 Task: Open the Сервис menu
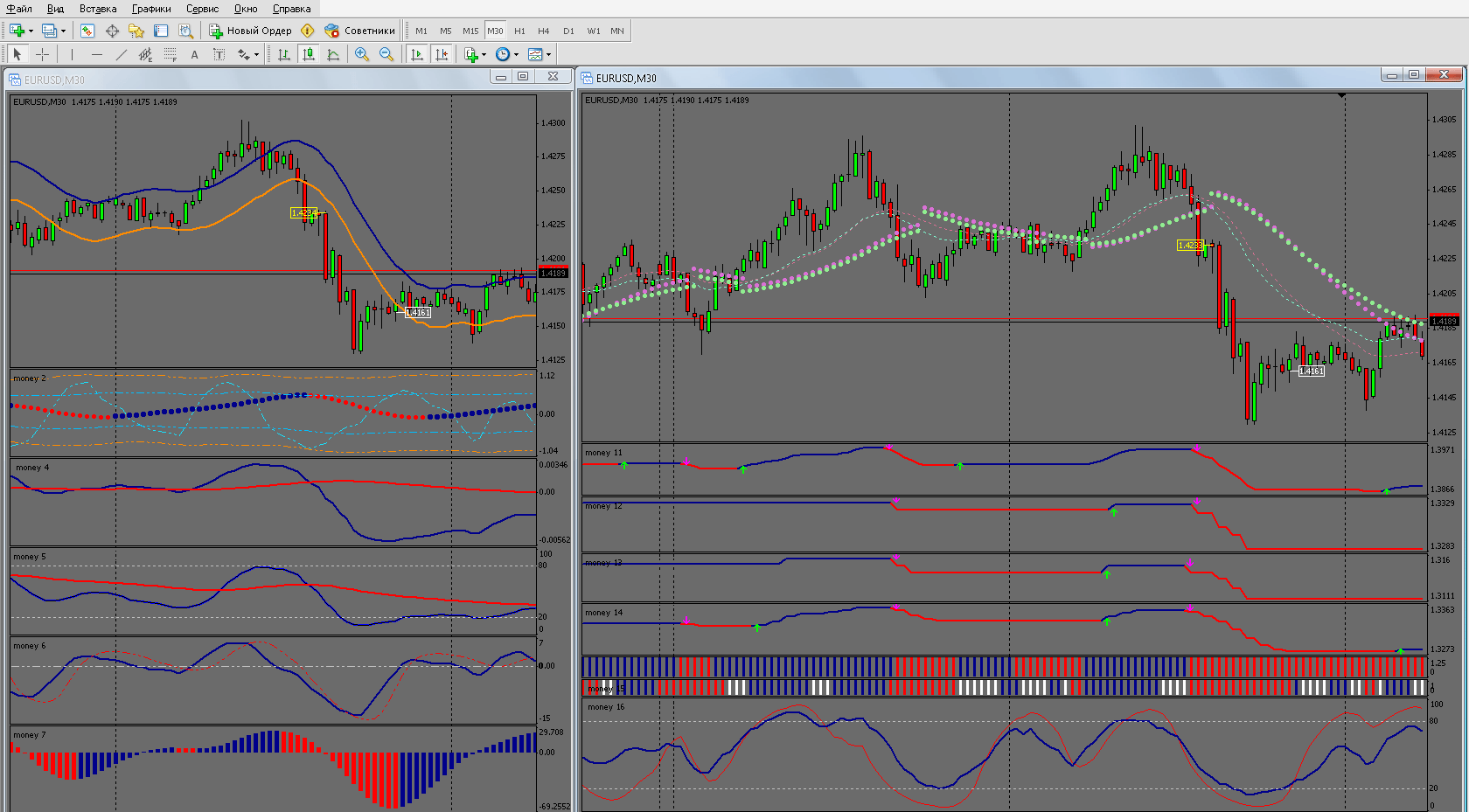202,9
